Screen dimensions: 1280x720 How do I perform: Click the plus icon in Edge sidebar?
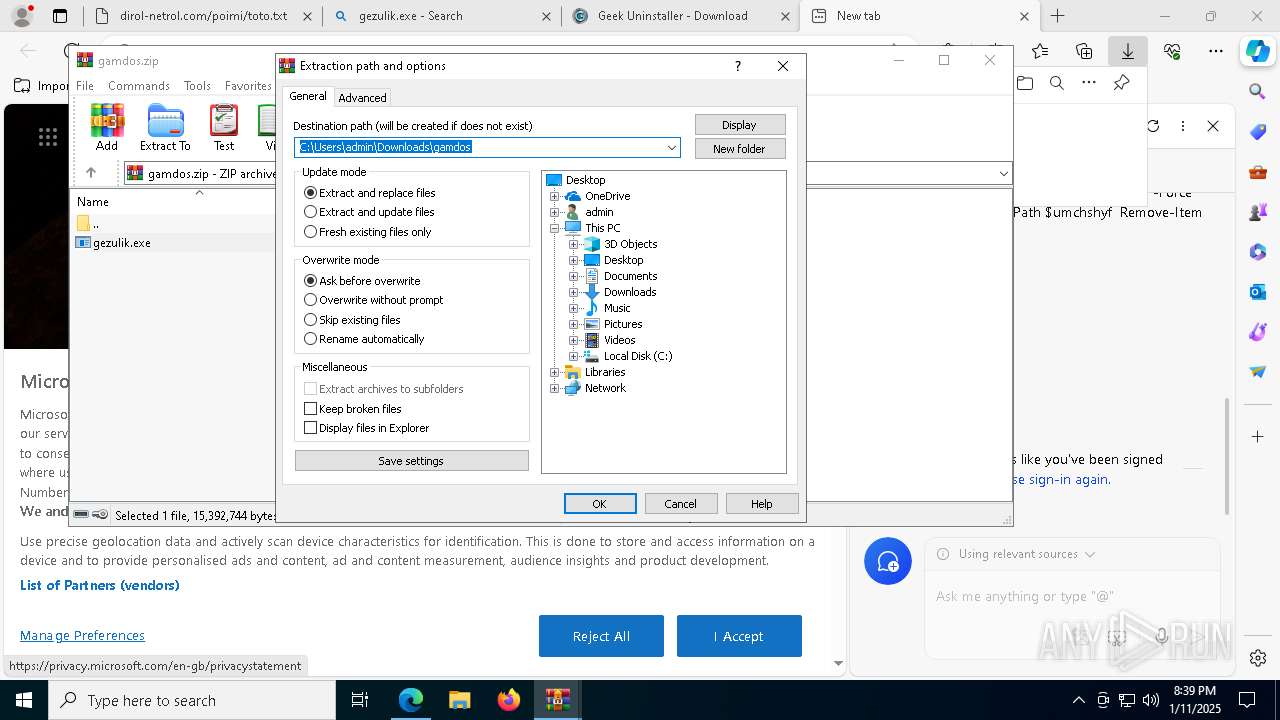click(x=1258, y=437)
